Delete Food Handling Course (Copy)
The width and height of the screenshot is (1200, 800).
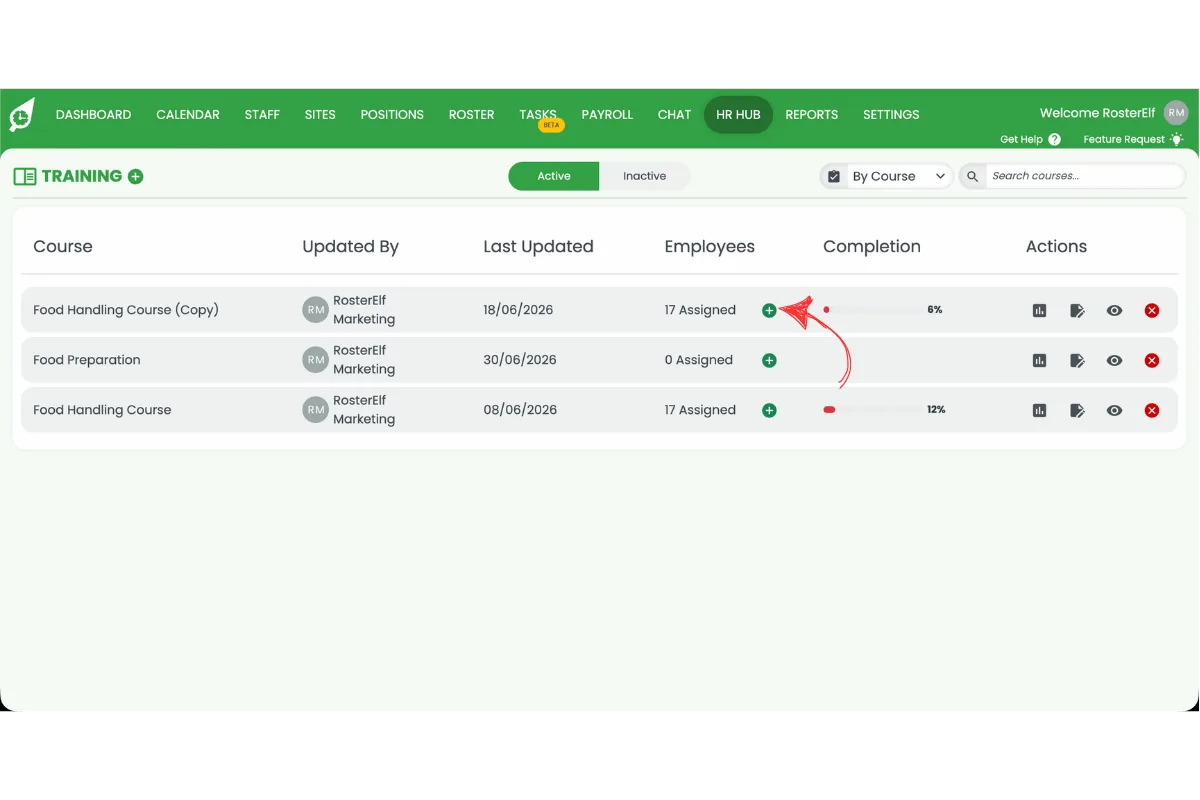point(1152,310)
